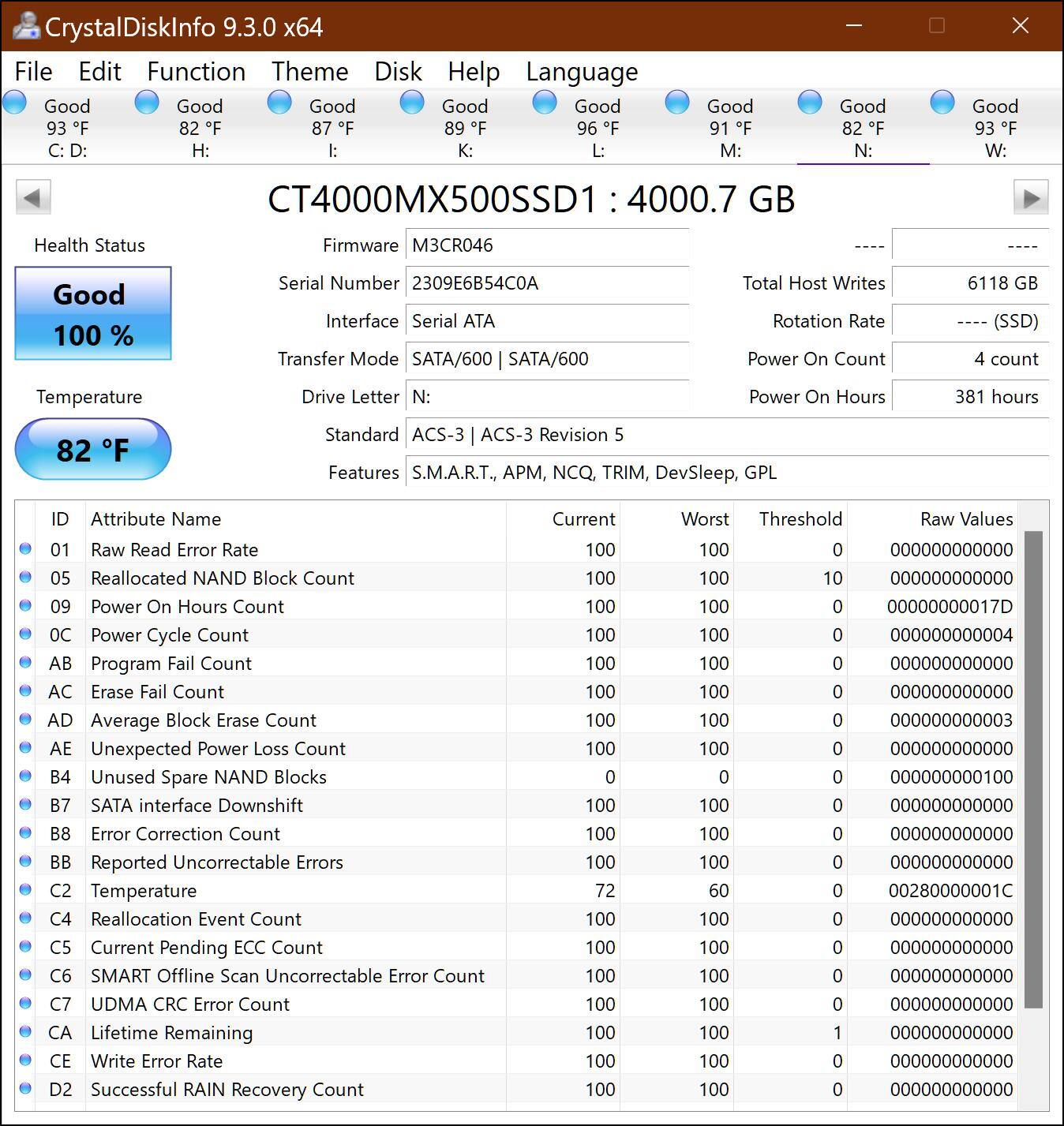The image size is (1064, 1126).
Task: Select the Firmware text field
Action: click(547, 245)
